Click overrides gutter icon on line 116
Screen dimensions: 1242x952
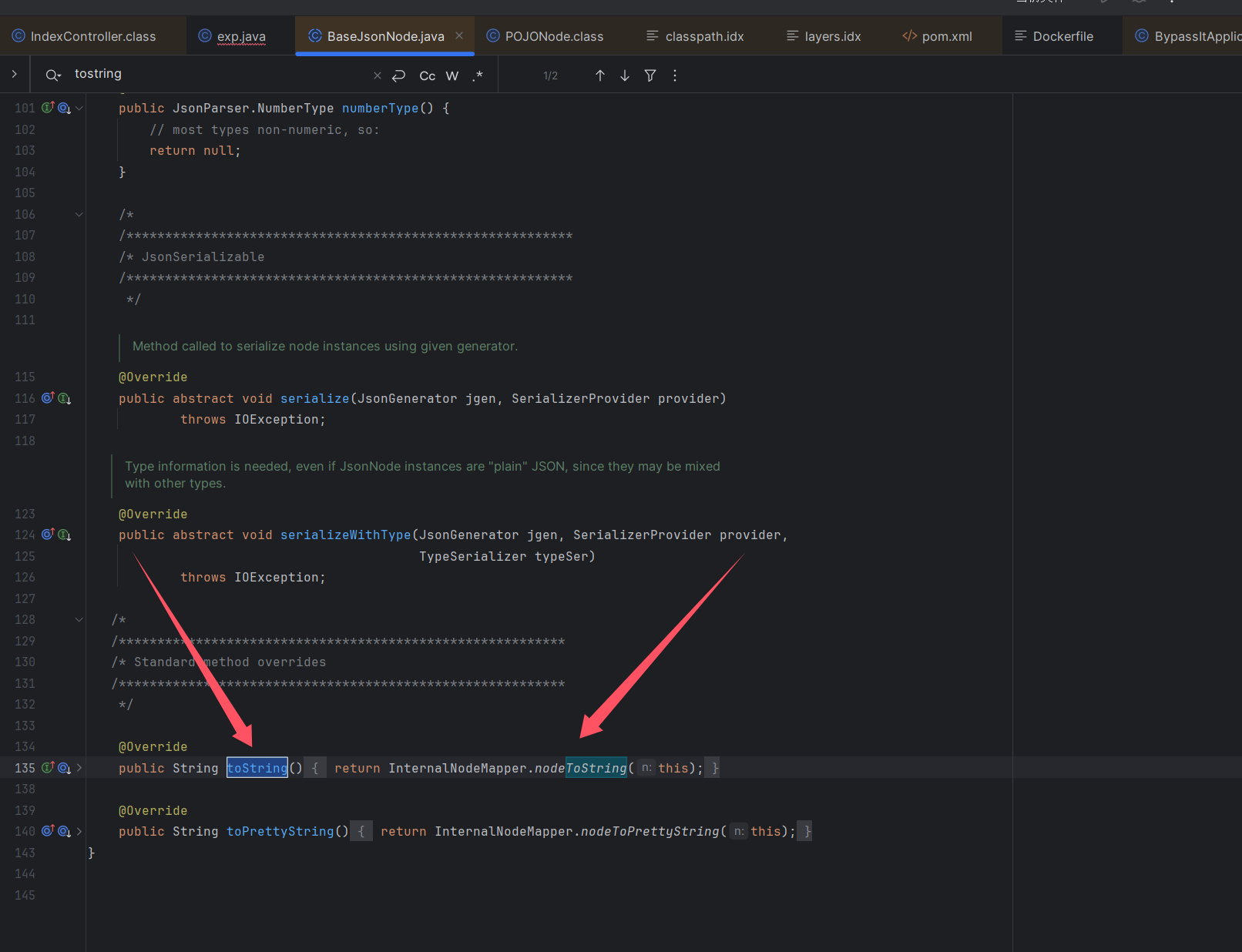[x=48, y=398]
